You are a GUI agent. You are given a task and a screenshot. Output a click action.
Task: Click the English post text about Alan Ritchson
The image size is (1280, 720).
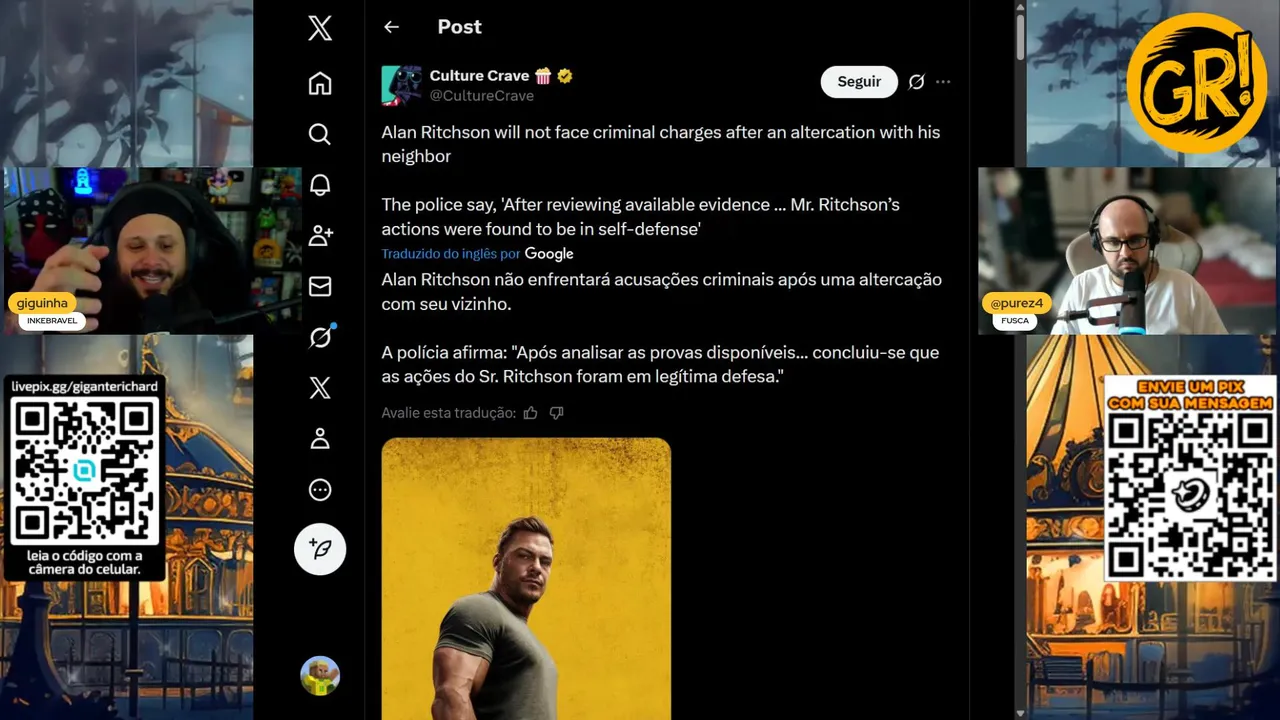click(661, 181)
